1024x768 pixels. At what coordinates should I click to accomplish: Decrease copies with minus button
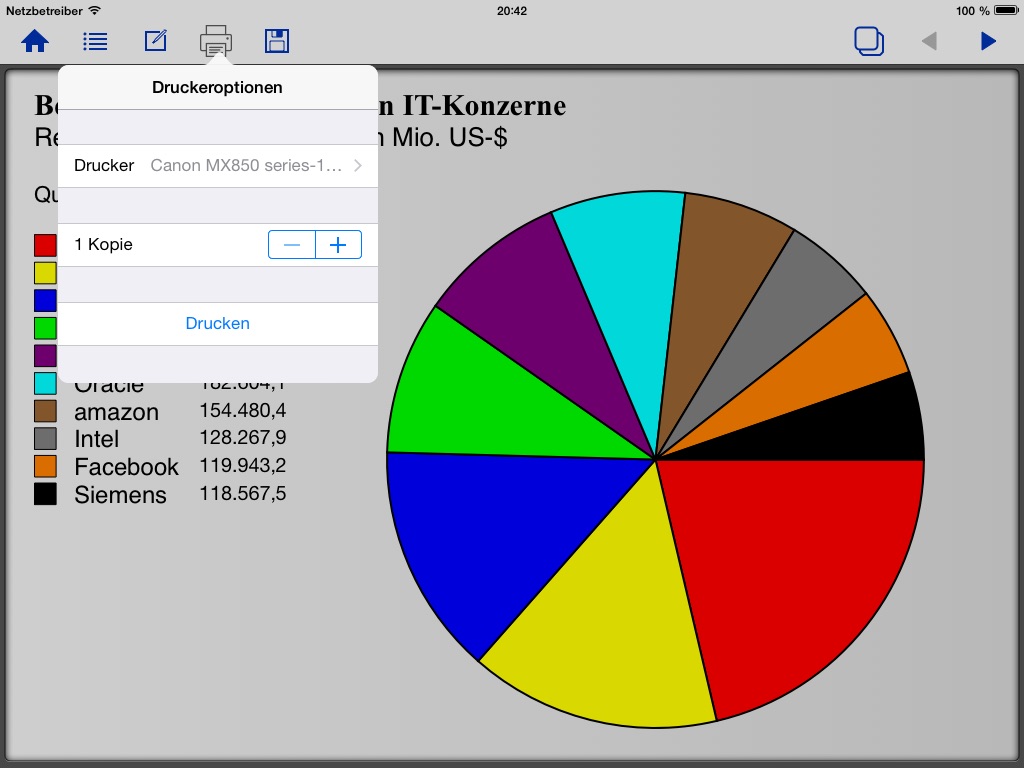click(x=292, y=245)
